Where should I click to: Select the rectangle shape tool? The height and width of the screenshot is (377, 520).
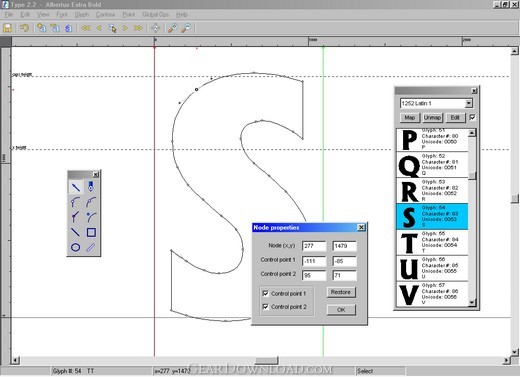pos(91,232)
